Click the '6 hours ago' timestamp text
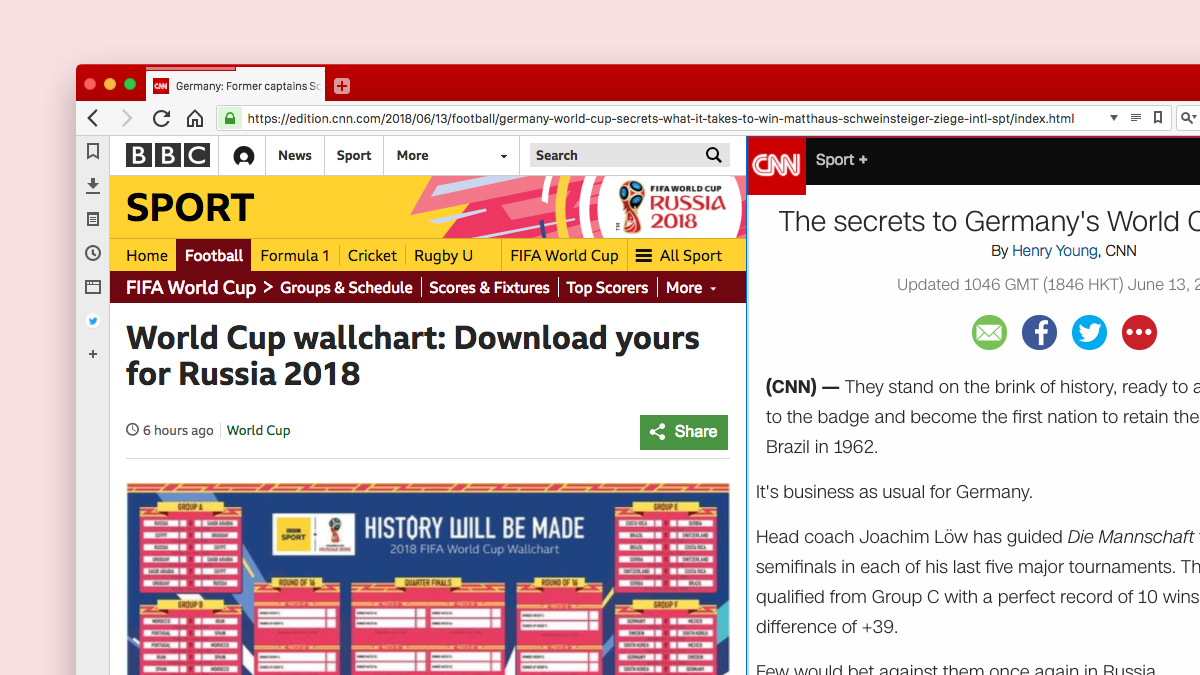Screen dimensions: 1200x675 [x=178, y=431]
